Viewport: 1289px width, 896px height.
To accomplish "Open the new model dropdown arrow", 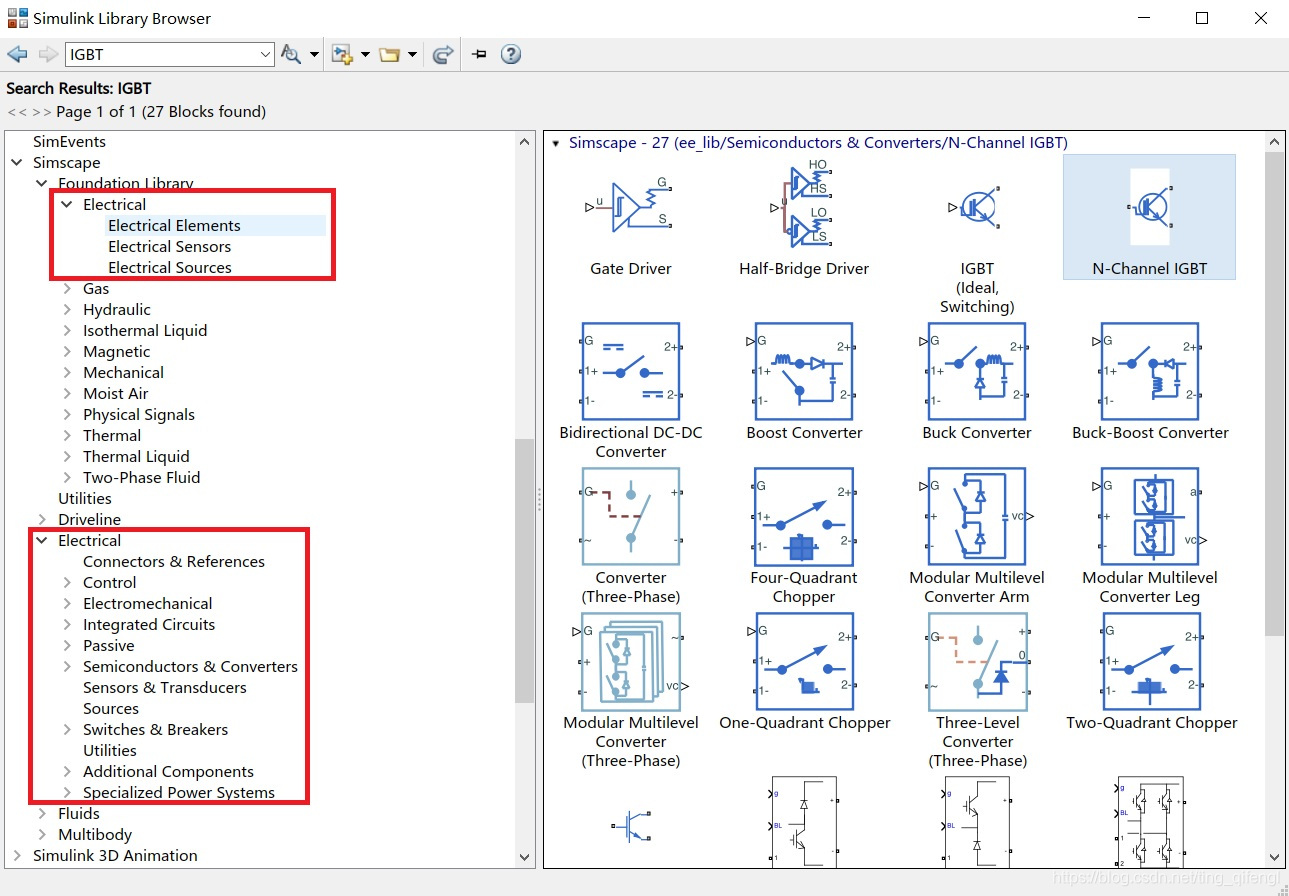I will tap(365, 54).
